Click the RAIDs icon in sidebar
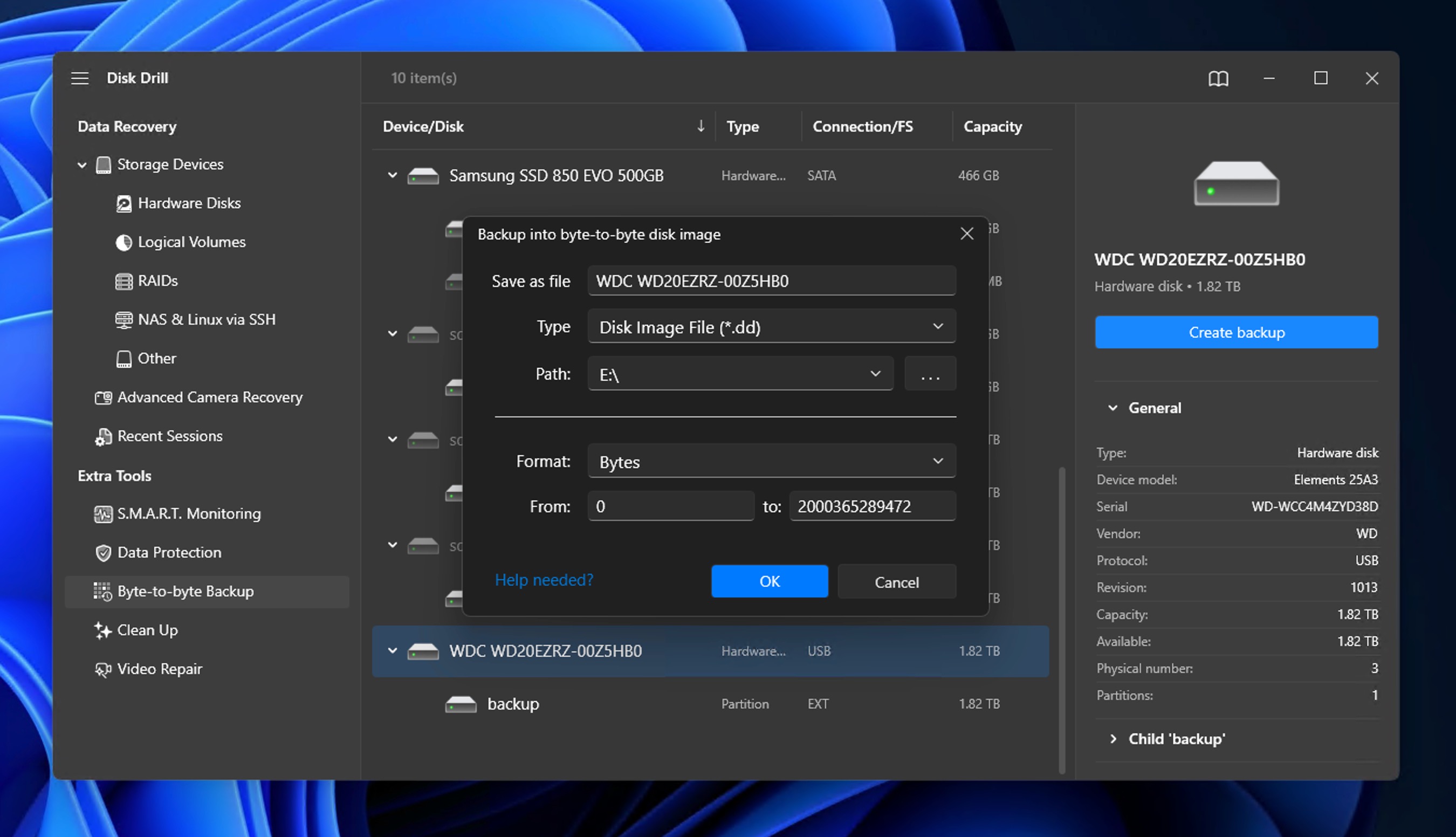The width and height of the screenshot is (1456, 837). 123,282
